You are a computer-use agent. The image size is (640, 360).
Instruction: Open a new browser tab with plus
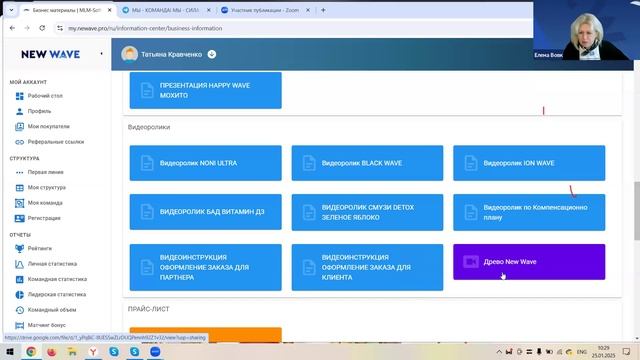(x=323, y=10)
